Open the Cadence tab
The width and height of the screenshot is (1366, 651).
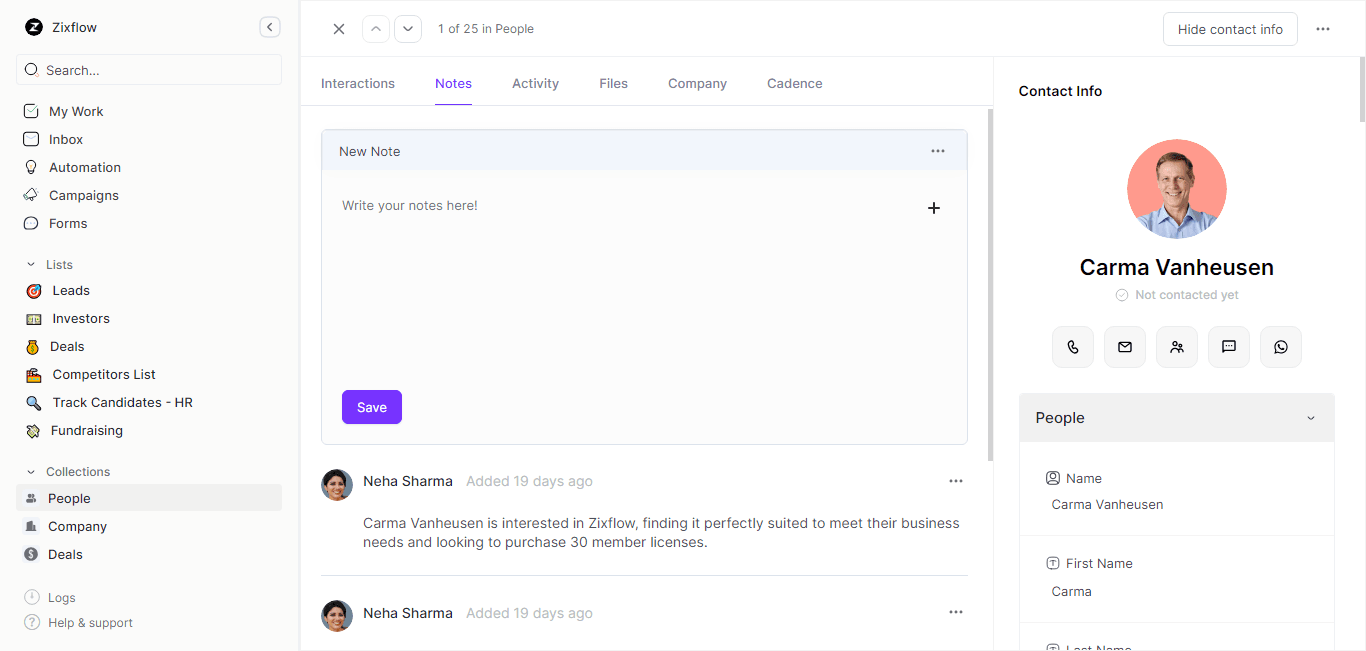pyautogui.click(x=794, y=83)
